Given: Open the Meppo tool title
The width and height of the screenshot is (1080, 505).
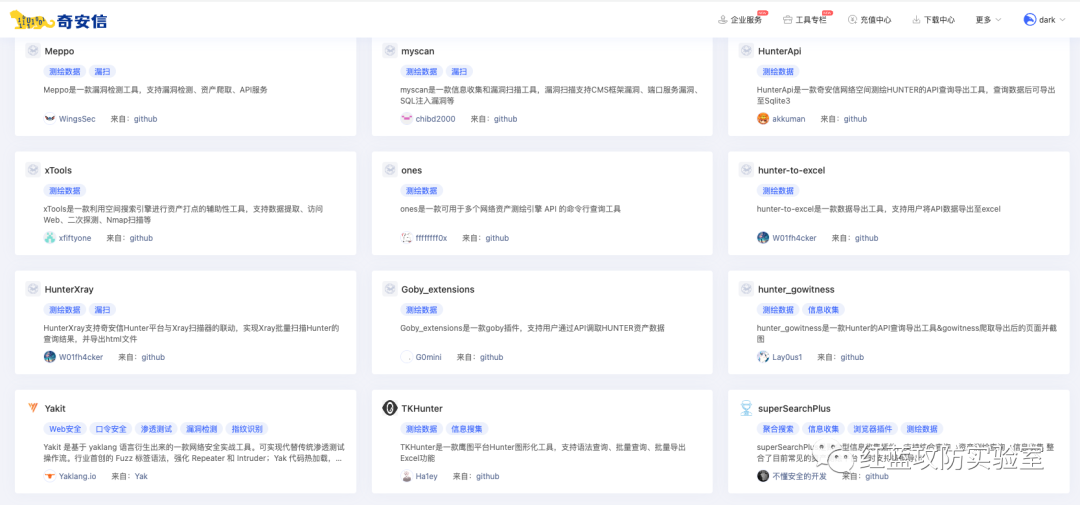Looking at the screenshot, I should pos(59,51).
